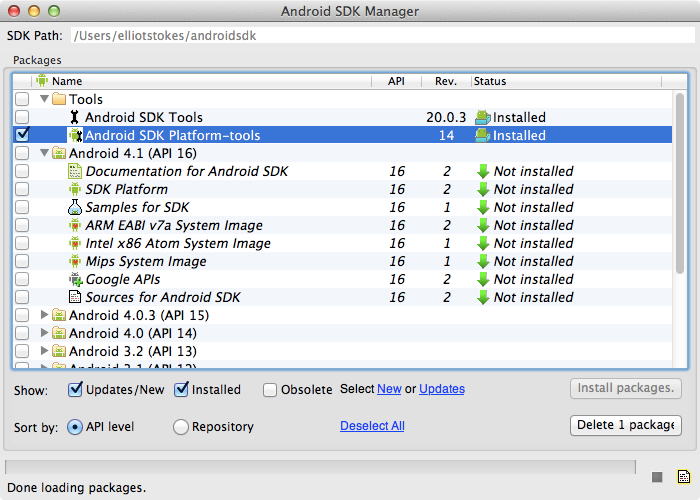This screenshot has width=700, height=500.
Task: Click the Deselect All link
Action: (372, 426)
